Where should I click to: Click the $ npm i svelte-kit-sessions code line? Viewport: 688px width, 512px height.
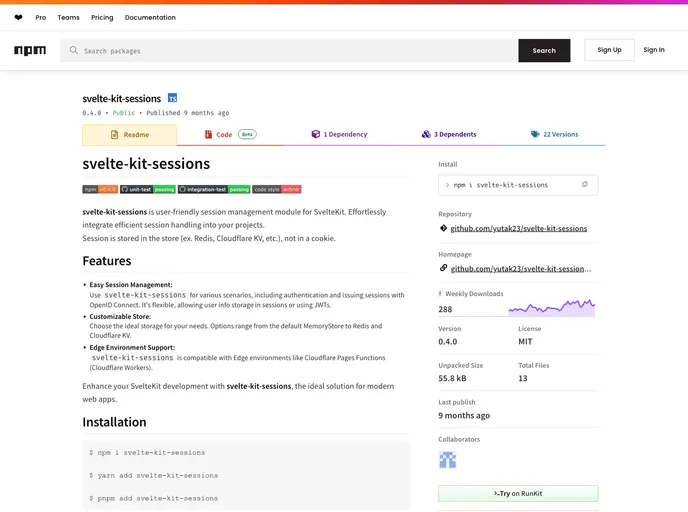coord(147,452)
